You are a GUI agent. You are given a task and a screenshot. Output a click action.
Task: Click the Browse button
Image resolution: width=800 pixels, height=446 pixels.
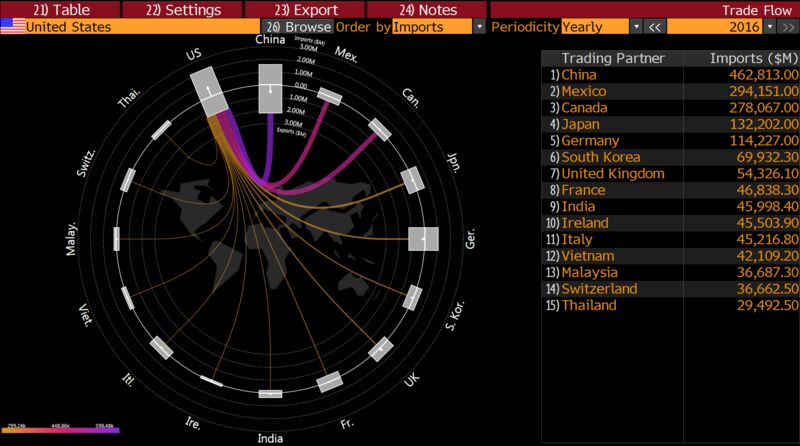point(297,27)
